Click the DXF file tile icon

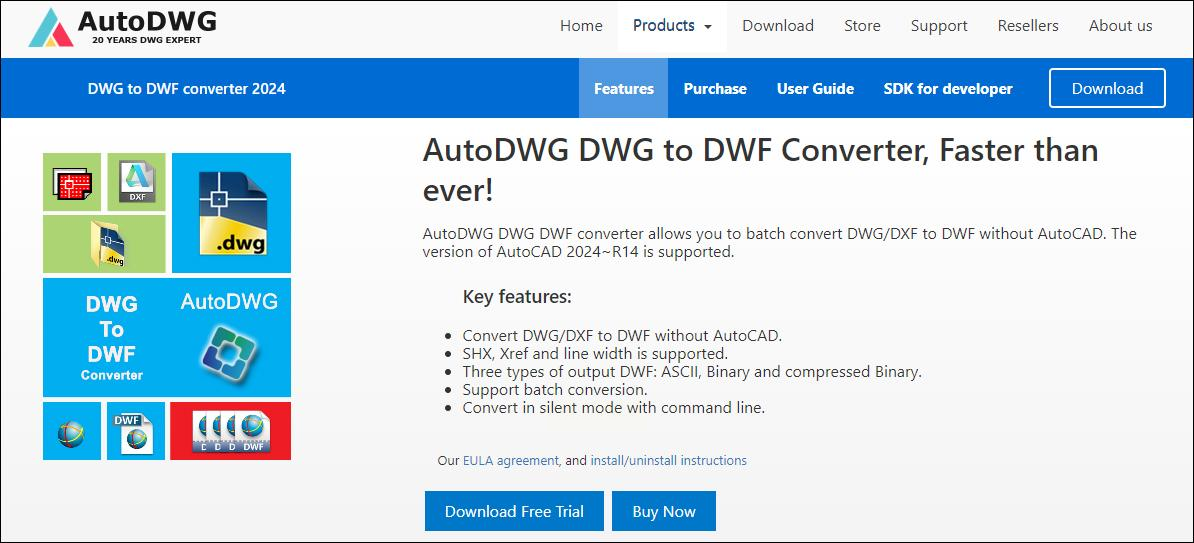[x=136, y=182]
